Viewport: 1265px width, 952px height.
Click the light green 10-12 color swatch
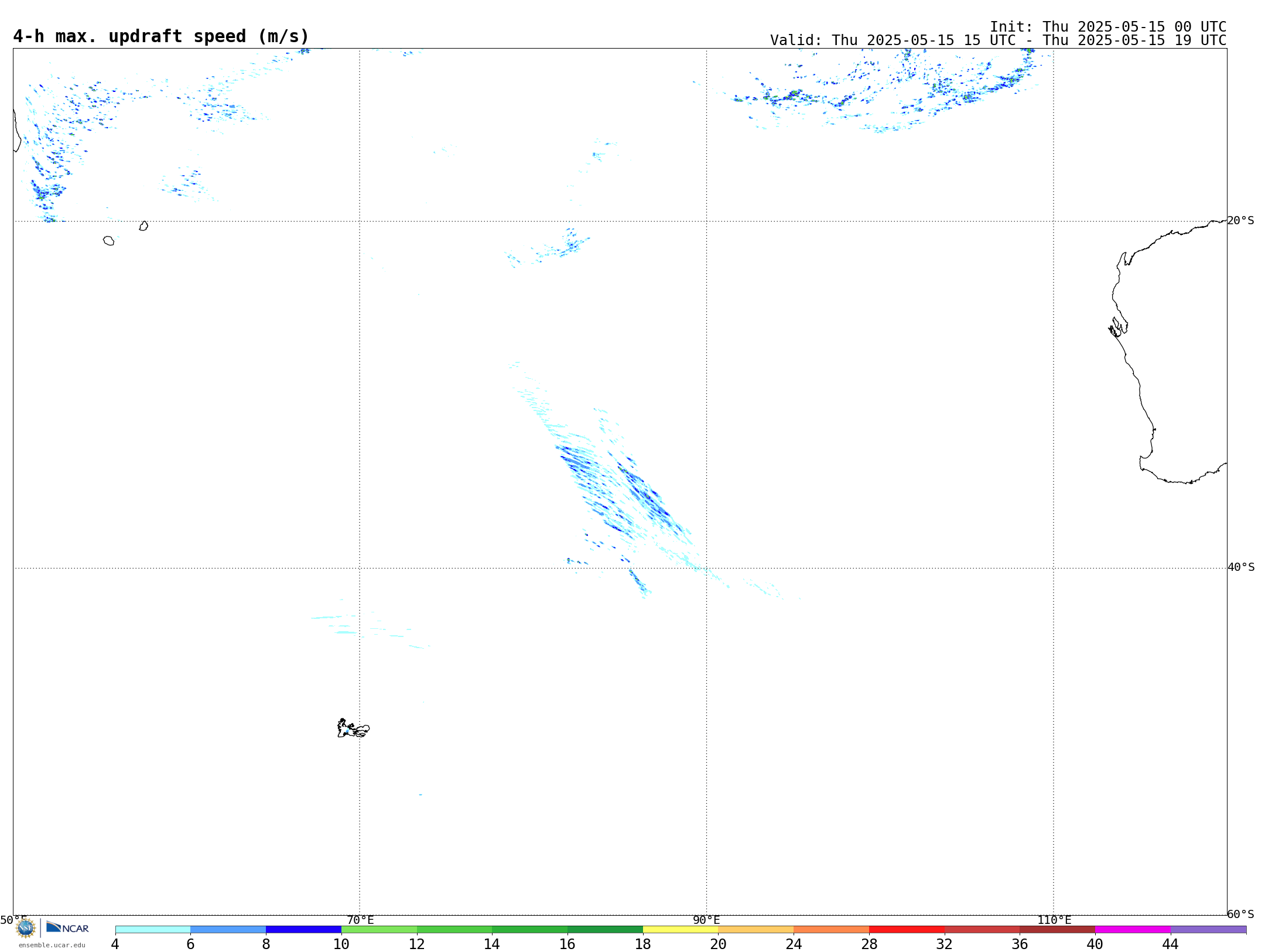pos(379,930)
